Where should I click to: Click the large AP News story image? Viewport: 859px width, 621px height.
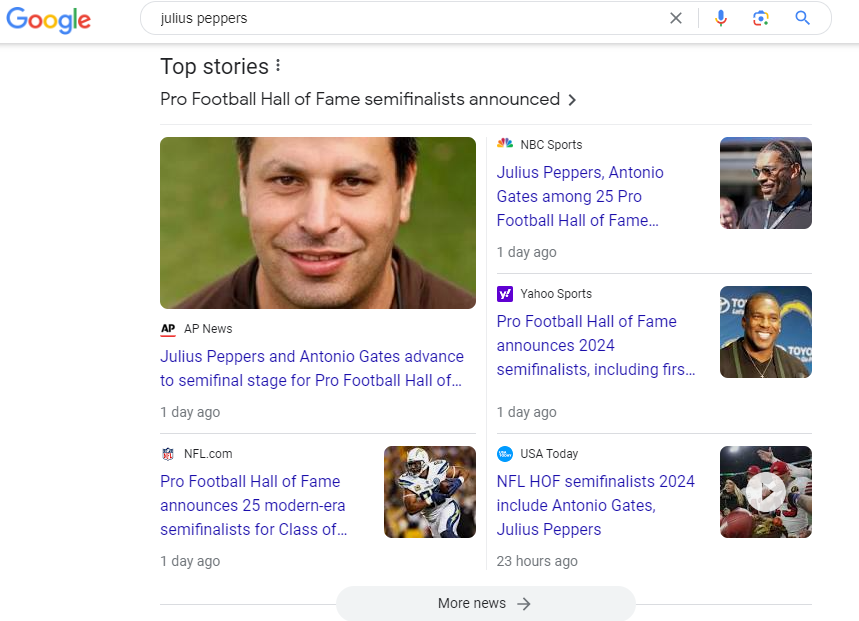coord(318,223)
